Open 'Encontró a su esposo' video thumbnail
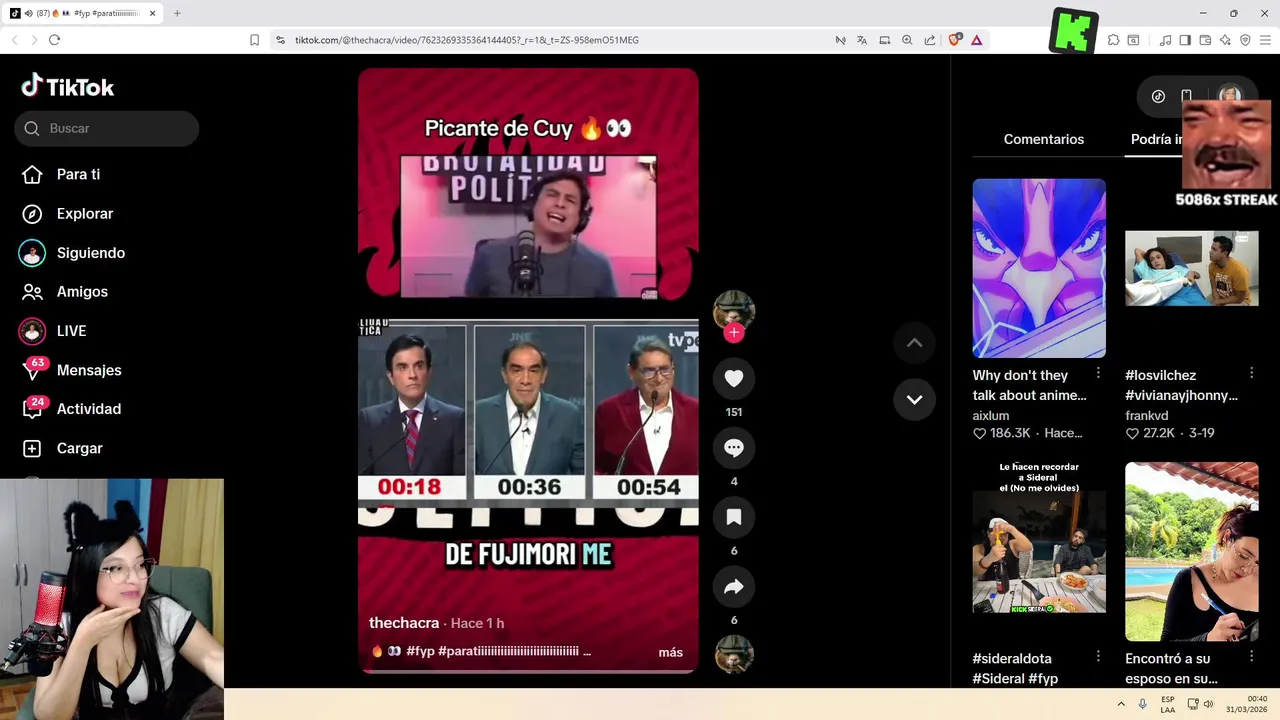Screen dimensions: 1280x720 pyautogui.click(x=1192, y=551)
